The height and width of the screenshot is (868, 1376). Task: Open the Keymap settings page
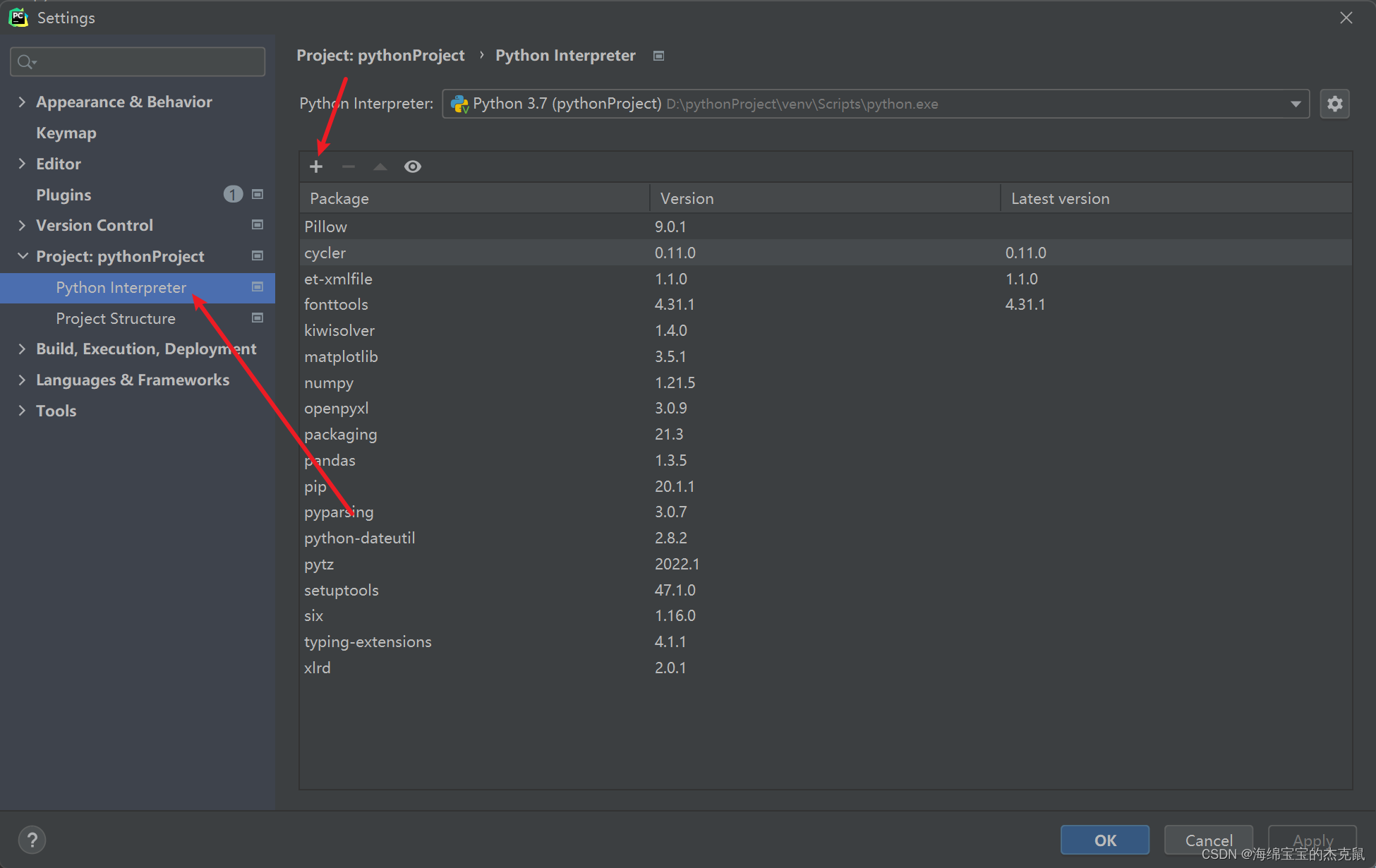66,133
